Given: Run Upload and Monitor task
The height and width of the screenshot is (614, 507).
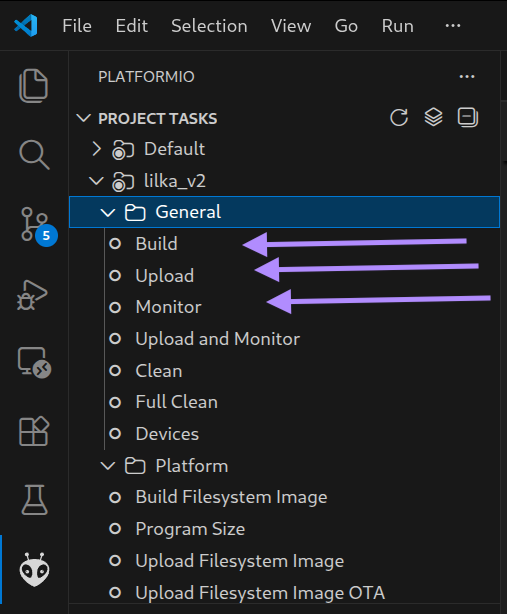Looking at the screenshot, I should tap(218, 339).
